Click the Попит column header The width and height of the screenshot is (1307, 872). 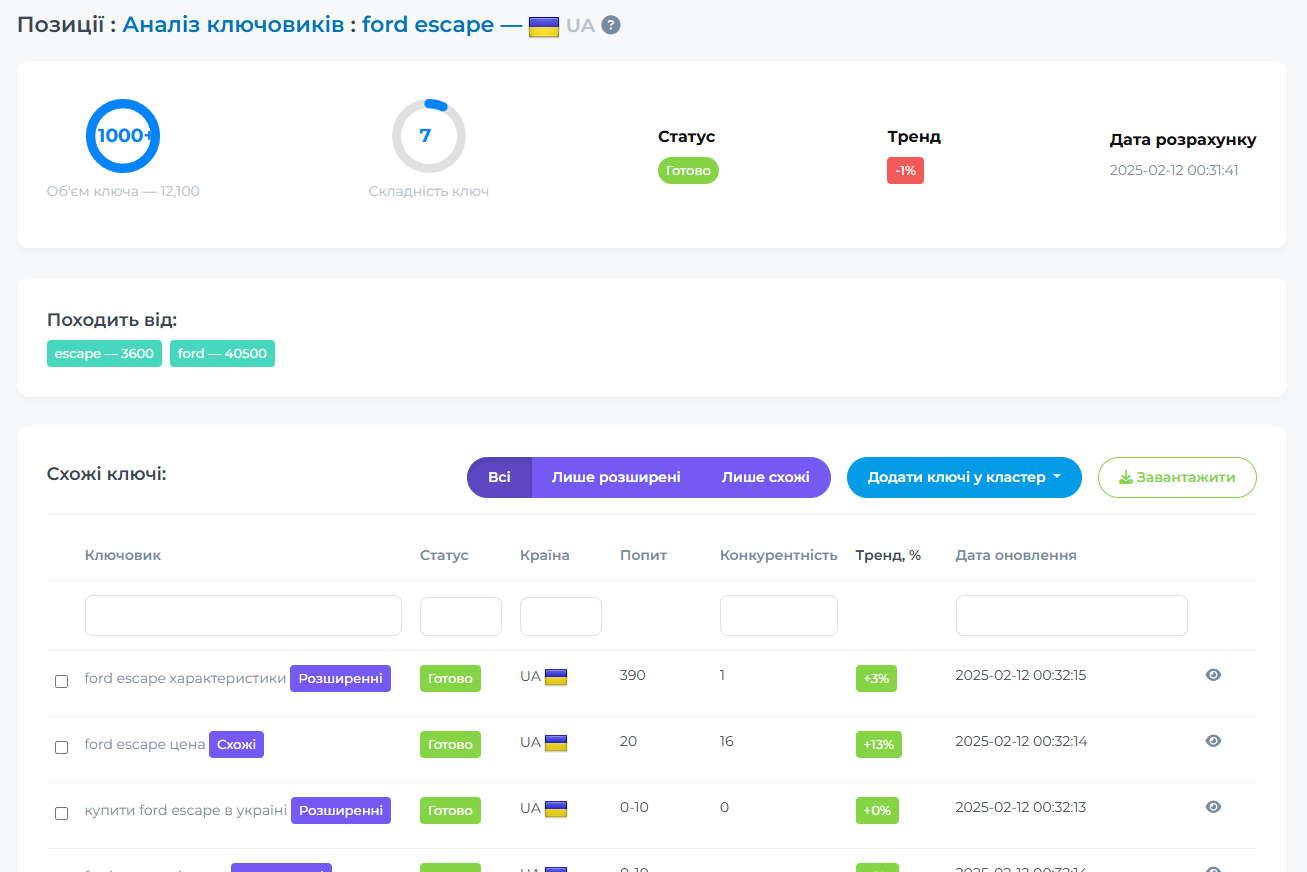643,555
